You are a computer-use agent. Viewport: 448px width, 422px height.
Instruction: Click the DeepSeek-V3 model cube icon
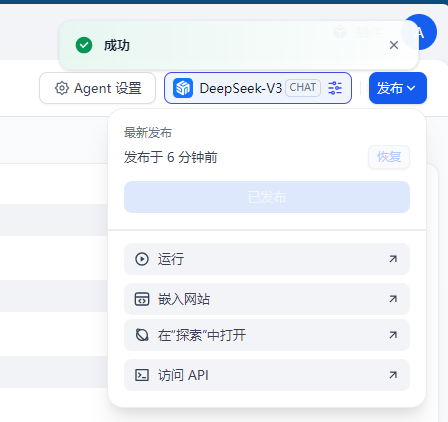[x=183, y=88]
